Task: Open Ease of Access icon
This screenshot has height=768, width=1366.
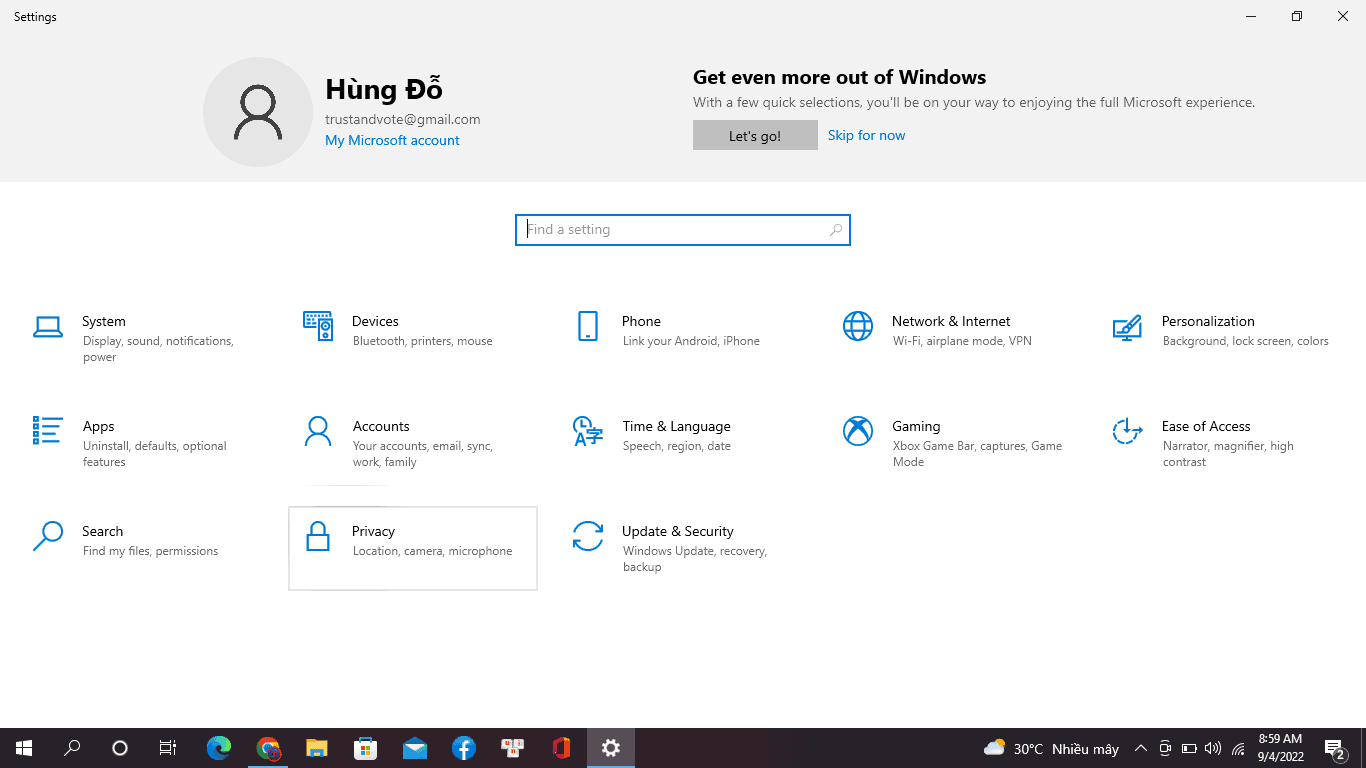Action: click(x=1127, y=431)
